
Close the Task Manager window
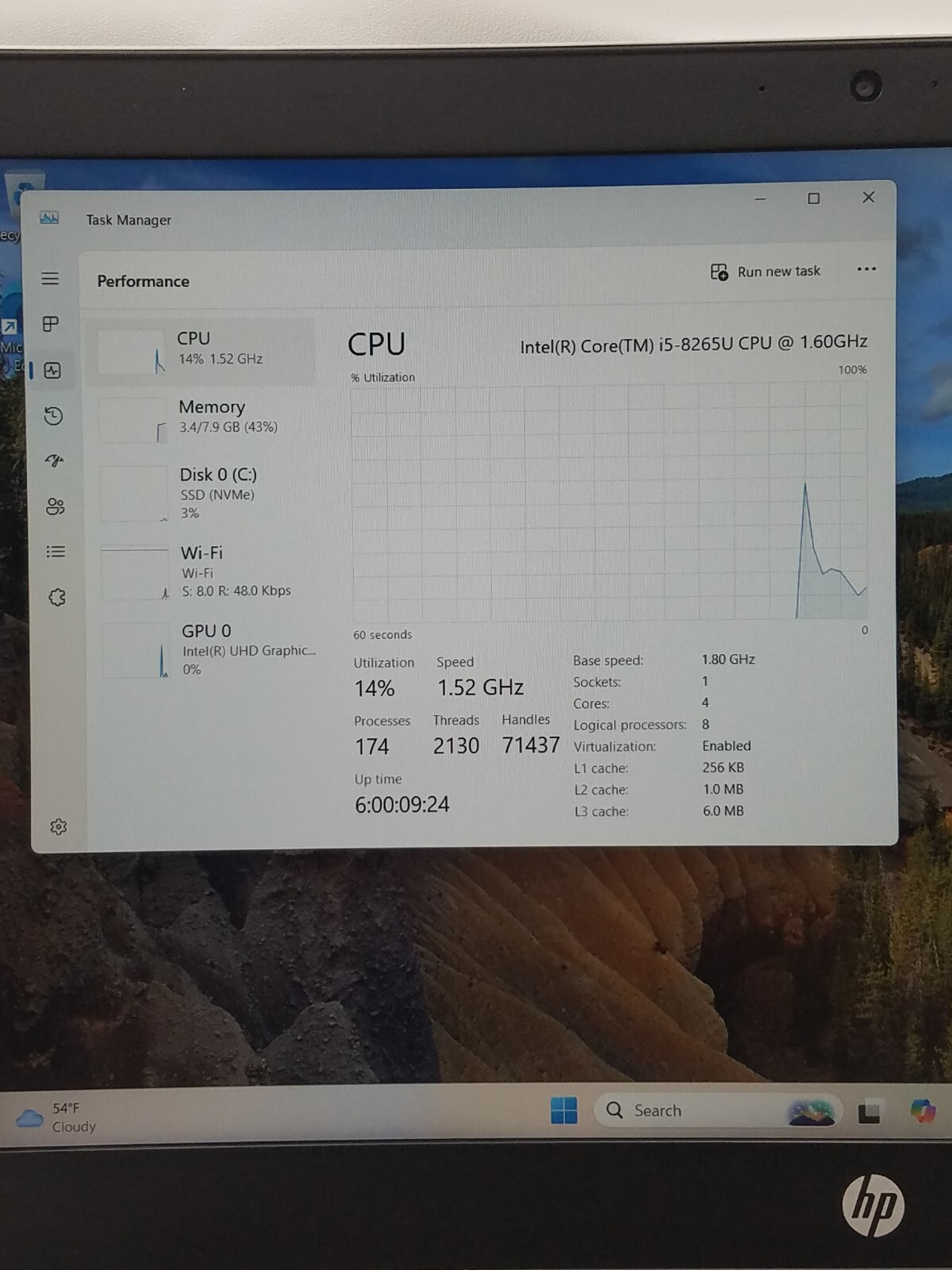[869, 197]
